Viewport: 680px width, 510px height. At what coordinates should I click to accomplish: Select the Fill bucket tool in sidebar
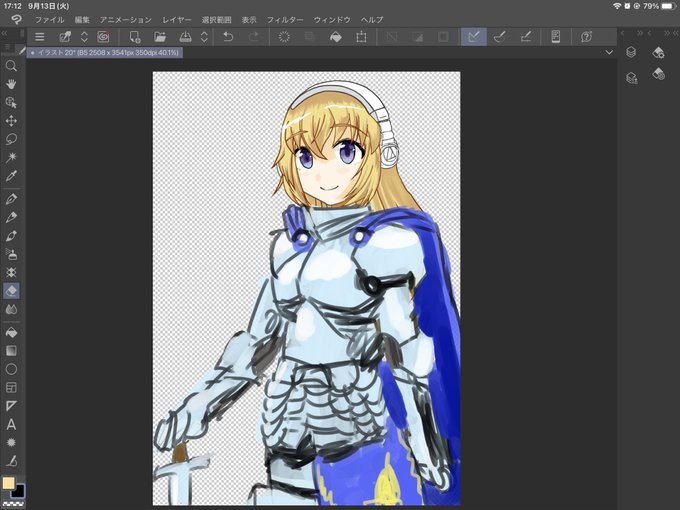click(11, 332)
